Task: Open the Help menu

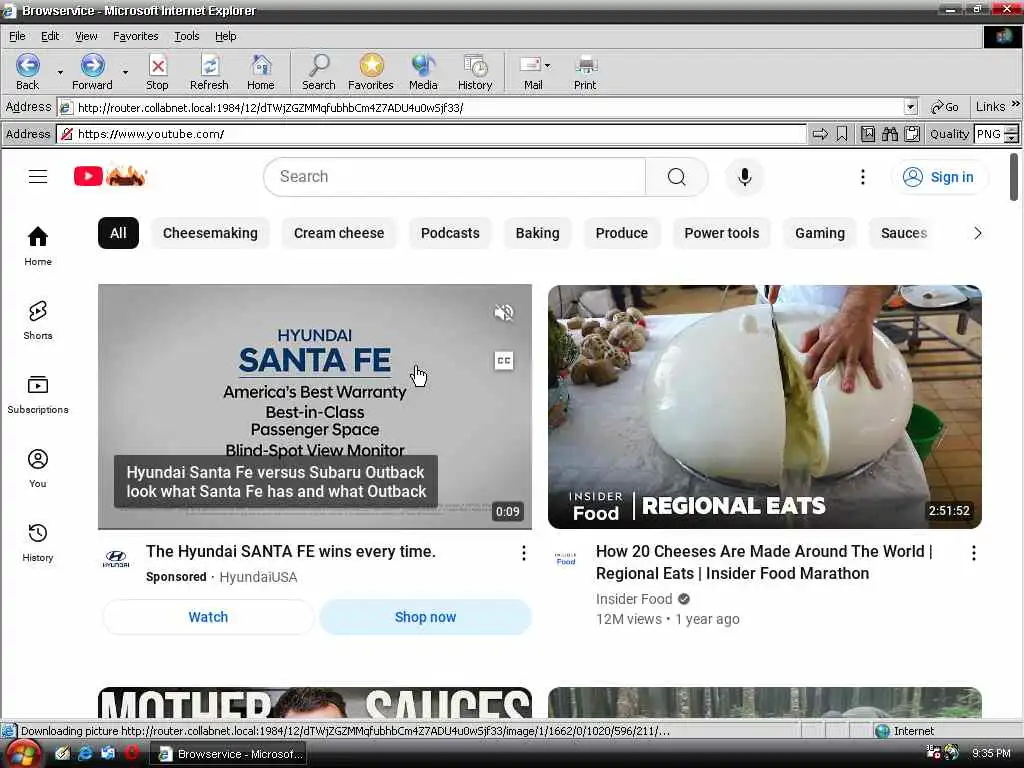Action: coord(225,36)
